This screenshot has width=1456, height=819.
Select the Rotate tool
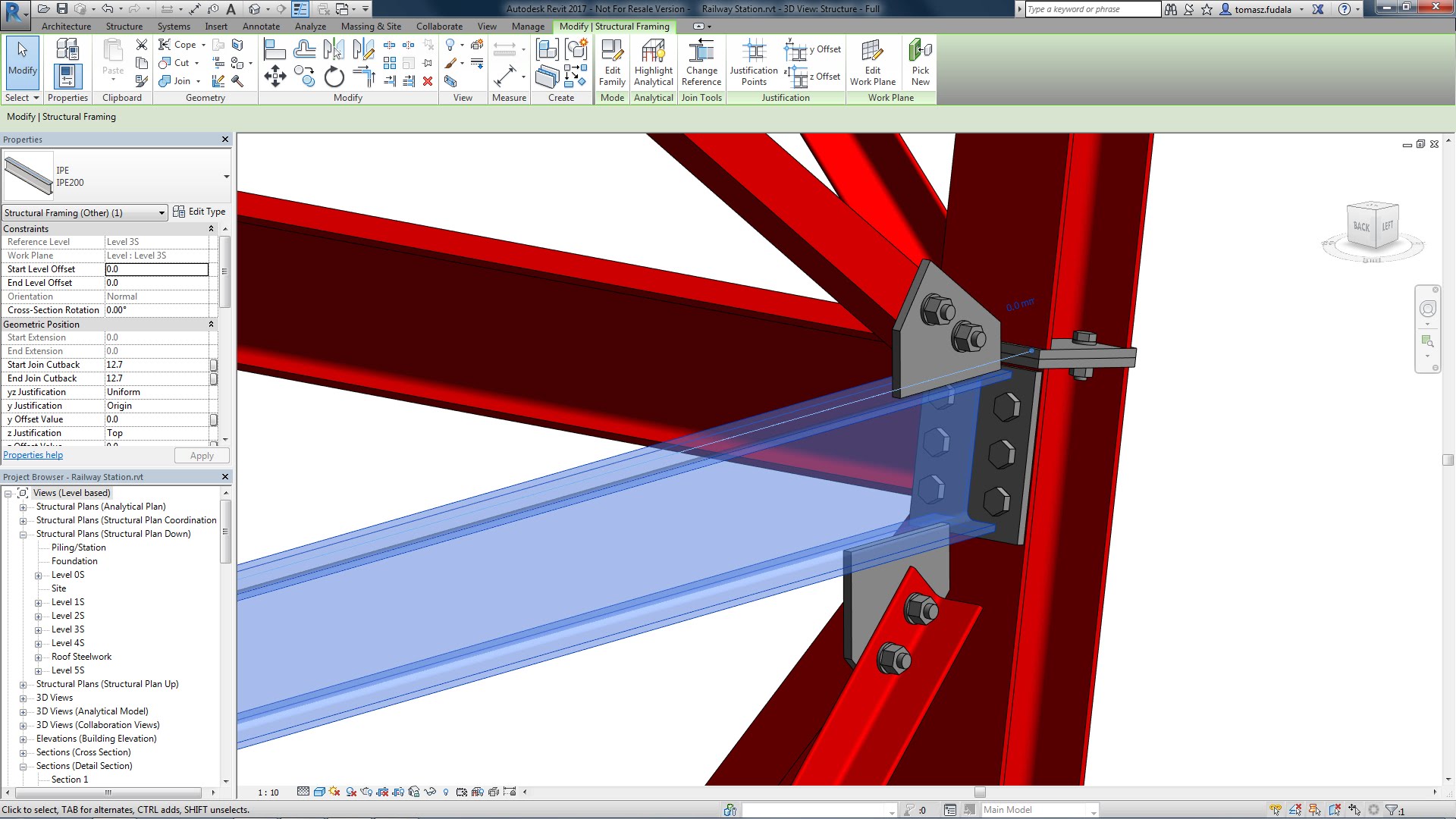334,77
